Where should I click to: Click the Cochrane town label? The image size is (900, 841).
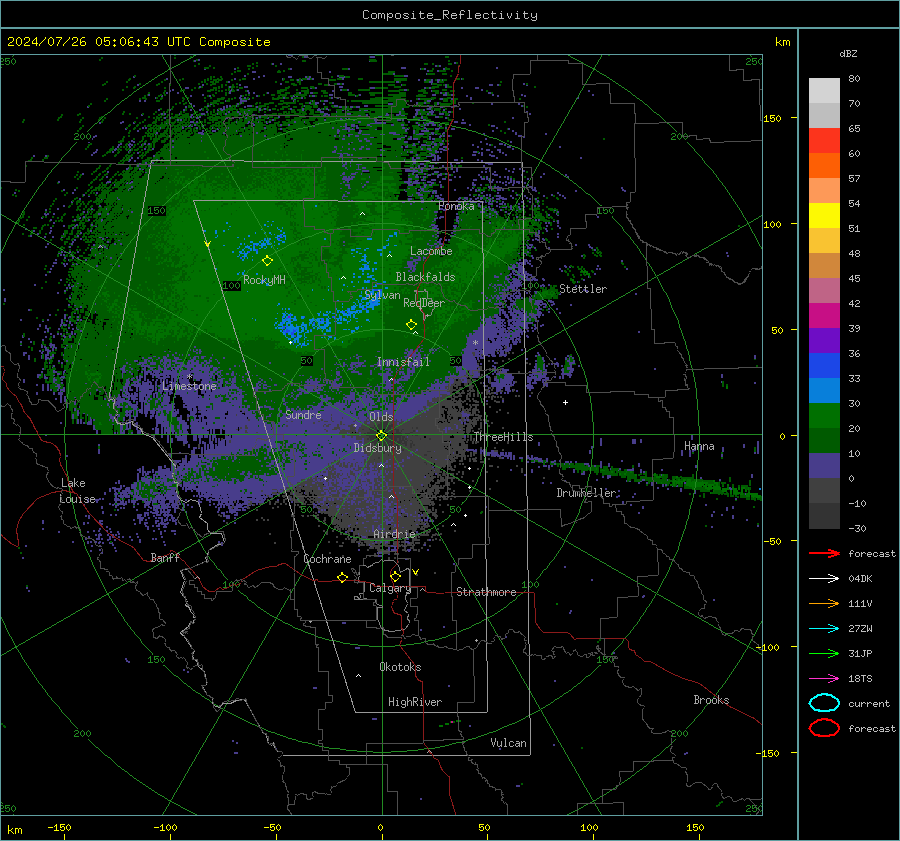[x=327, y=559]
